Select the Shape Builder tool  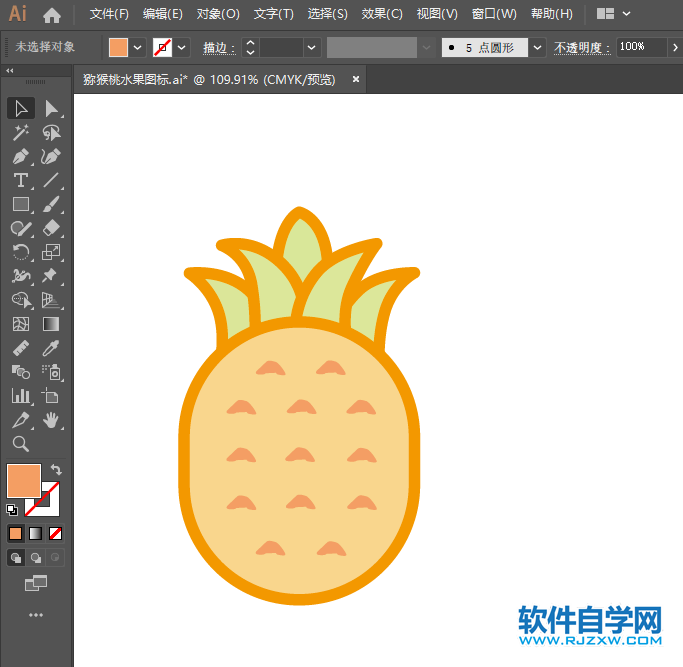pos(20,300)
